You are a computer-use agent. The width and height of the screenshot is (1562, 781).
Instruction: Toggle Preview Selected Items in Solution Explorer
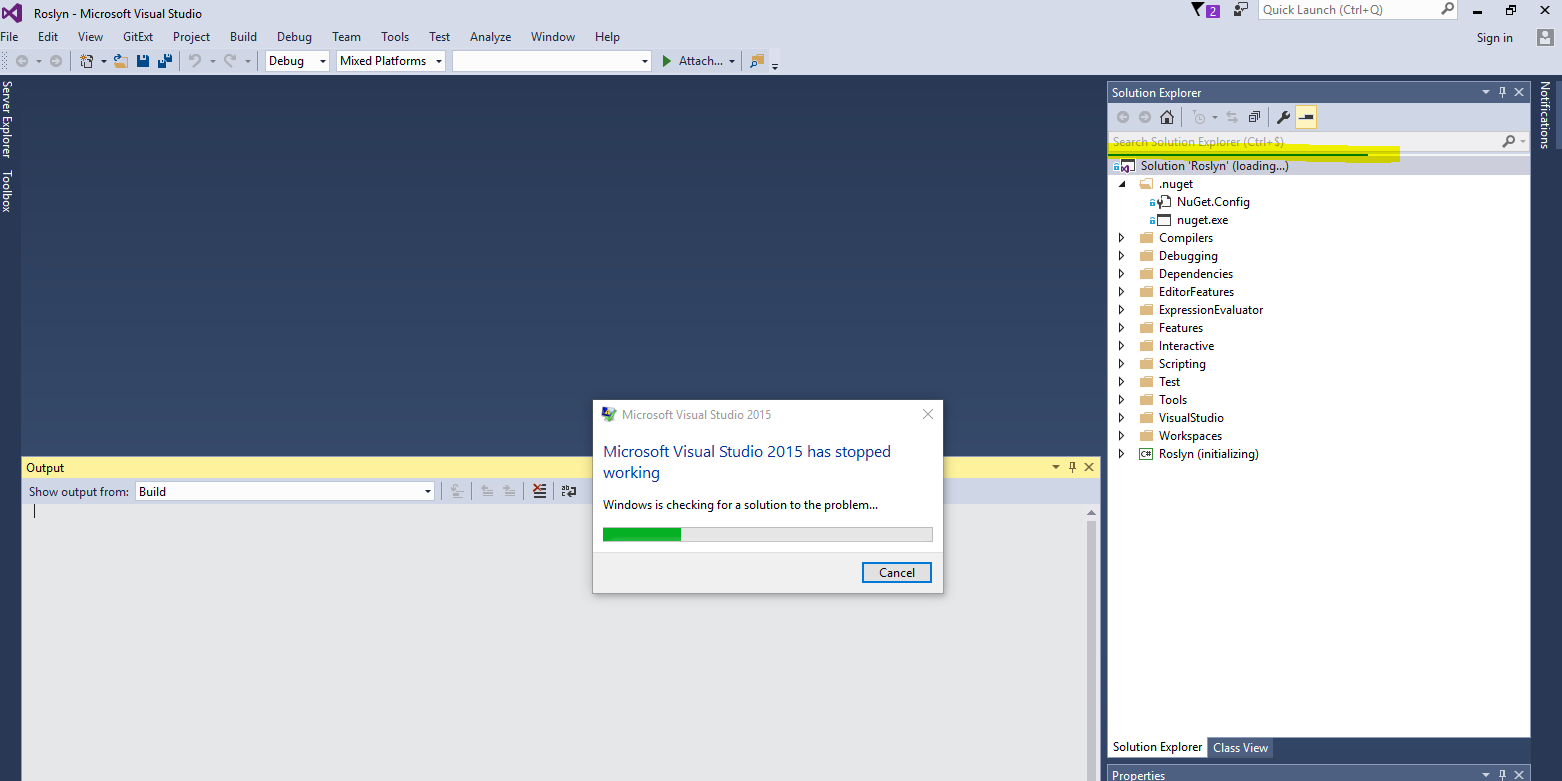tap(1306, 116)
